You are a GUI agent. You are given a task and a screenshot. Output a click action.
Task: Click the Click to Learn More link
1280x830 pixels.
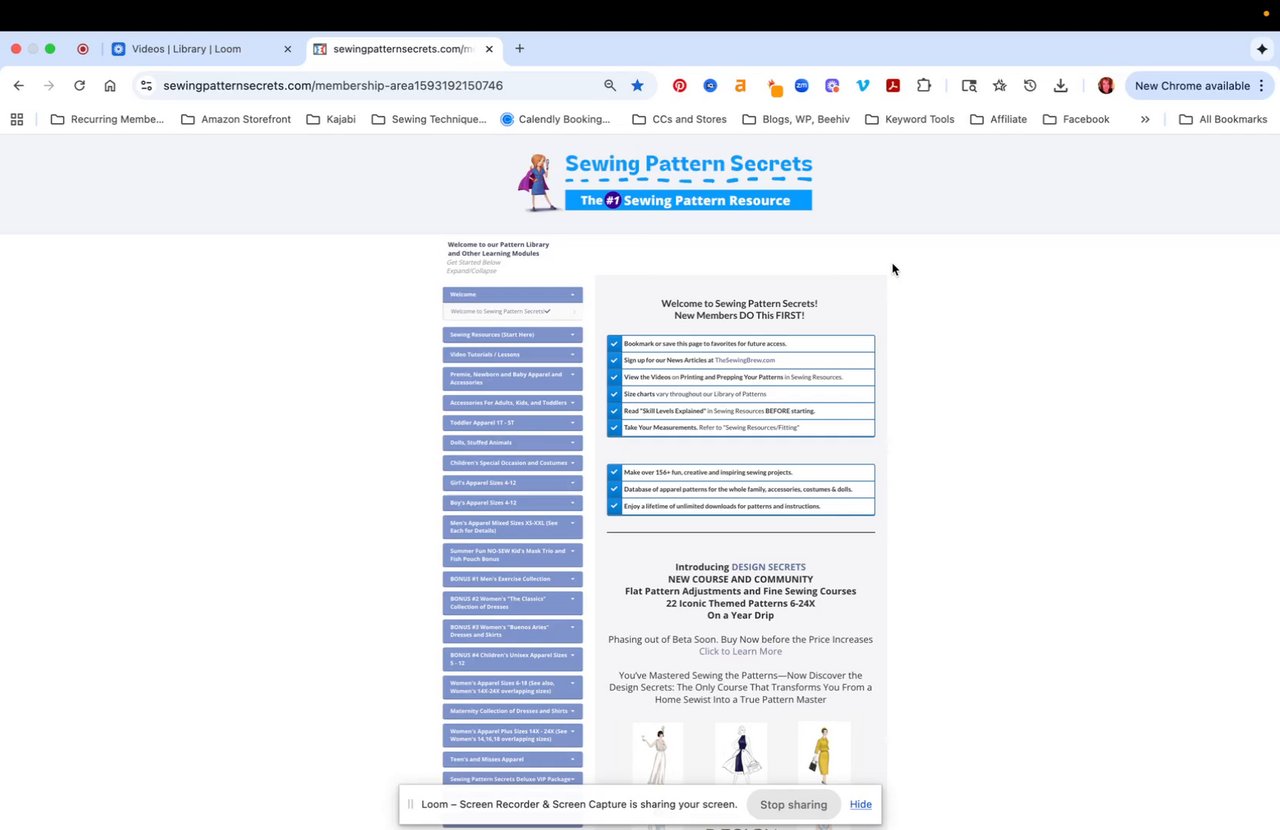tap(740, 651)
